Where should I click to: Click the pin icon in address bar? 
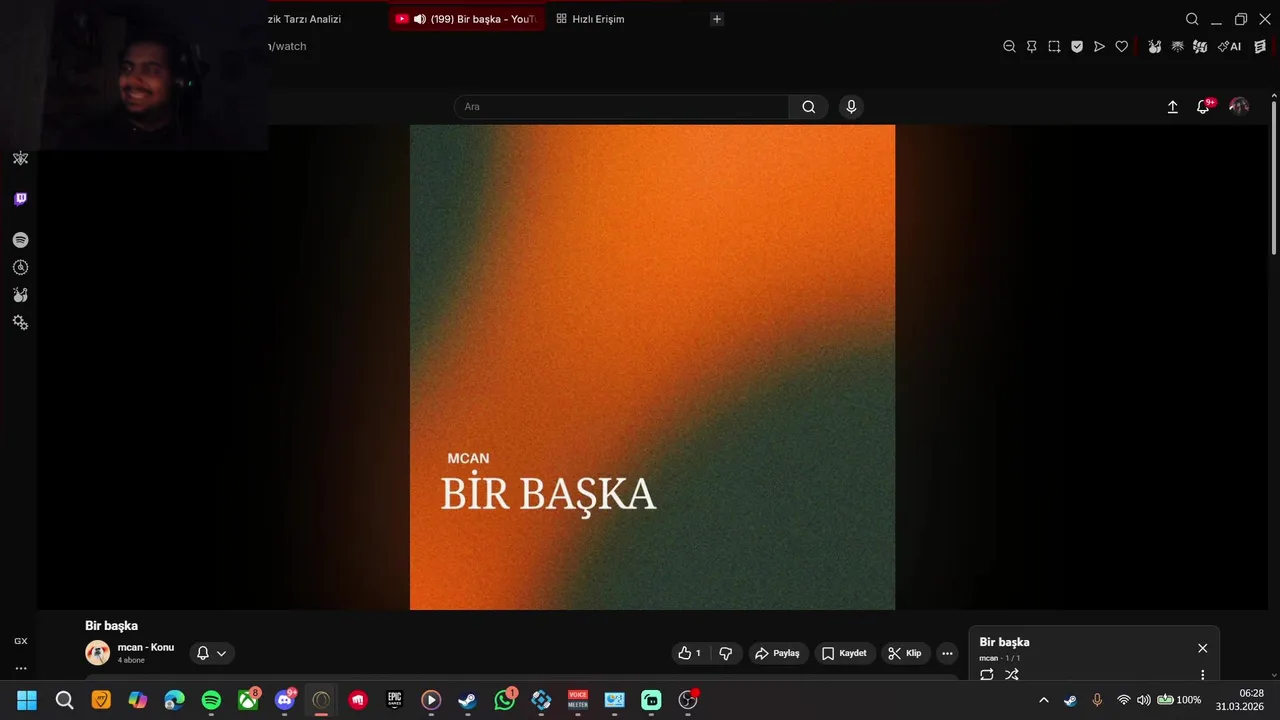pos(1031,47)
